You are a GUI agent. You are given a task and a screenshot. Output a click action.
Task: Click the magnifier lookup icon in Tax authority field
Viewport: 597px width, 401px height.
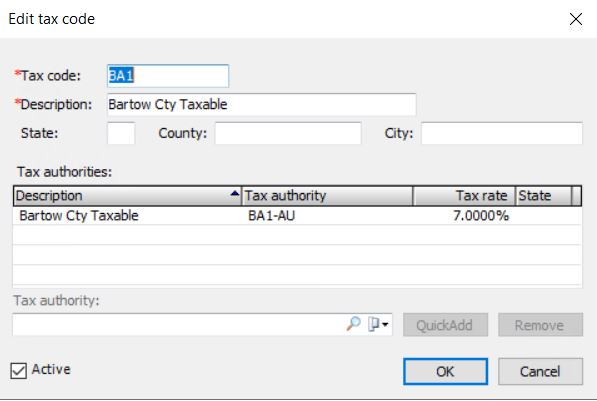pyautogui.click(x=353, y=324)
